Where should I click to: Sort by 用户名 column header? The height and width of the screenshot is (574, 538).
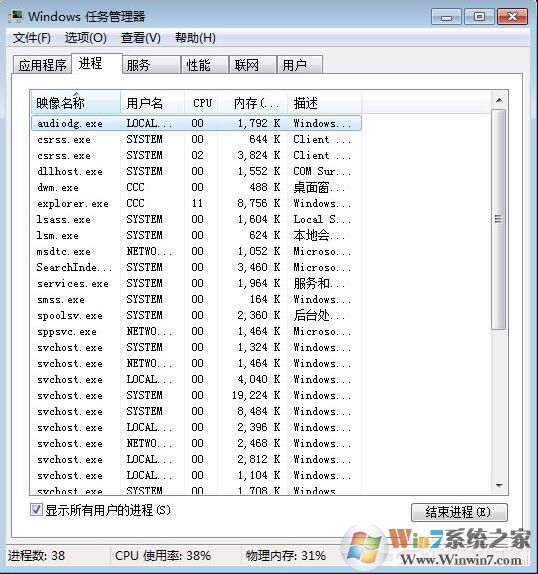[152, 103]
